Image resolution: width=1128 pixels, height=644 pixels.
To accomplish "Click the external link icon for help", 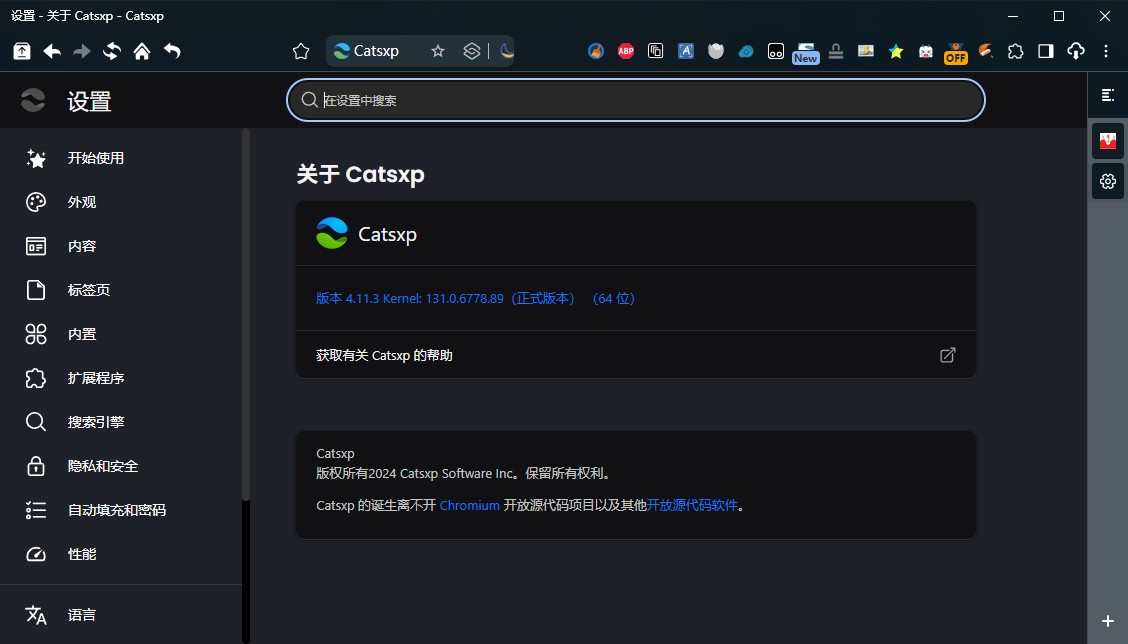I will pyautogui.click(x=947, y=355).
